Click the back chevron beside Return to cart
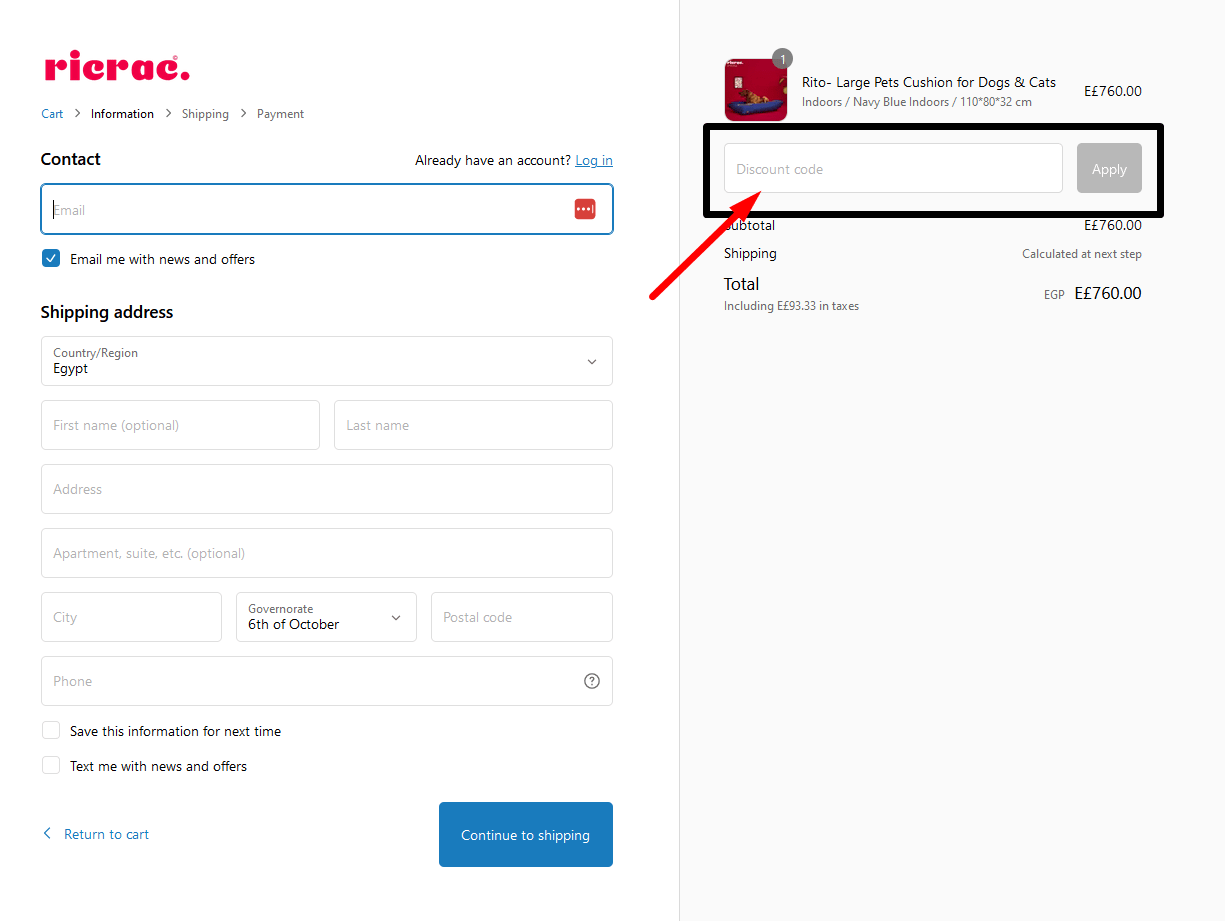The height and width of the screenshot is (921, 1225). 46,833
